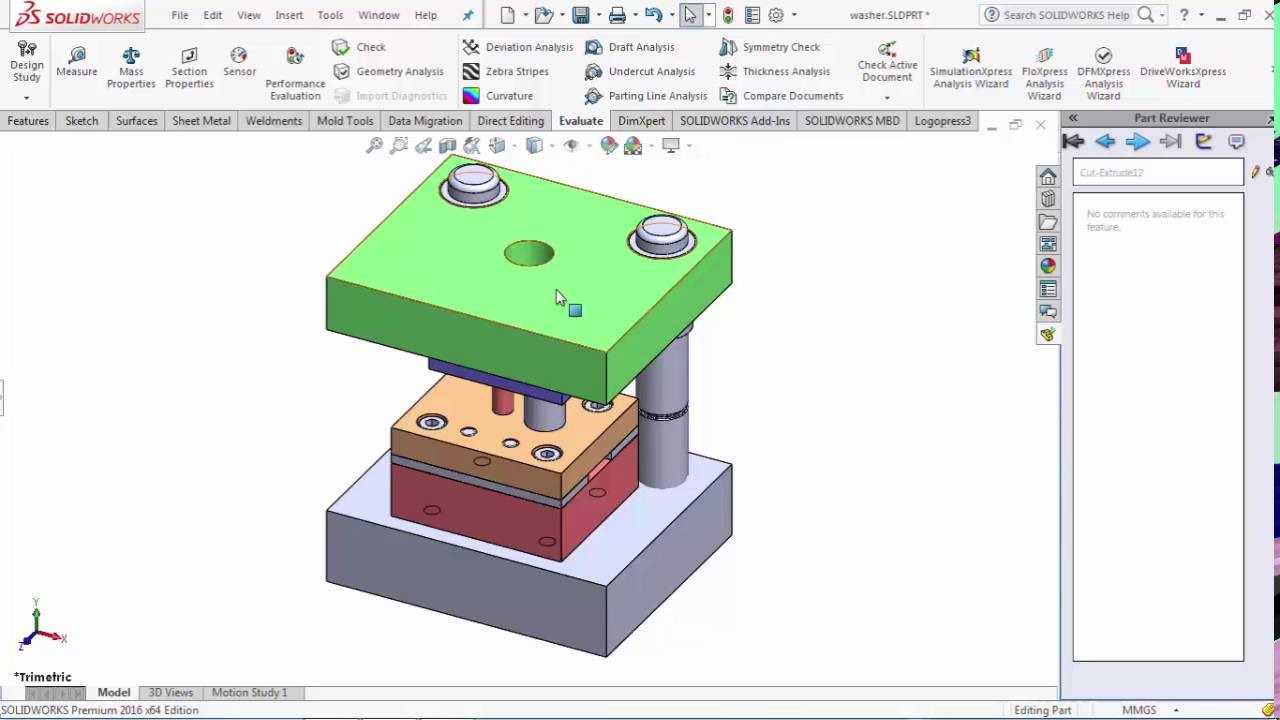
Task: Jump to last feature in Part Reviewer
Action: pyautogui.click(x=1170, y=142)
